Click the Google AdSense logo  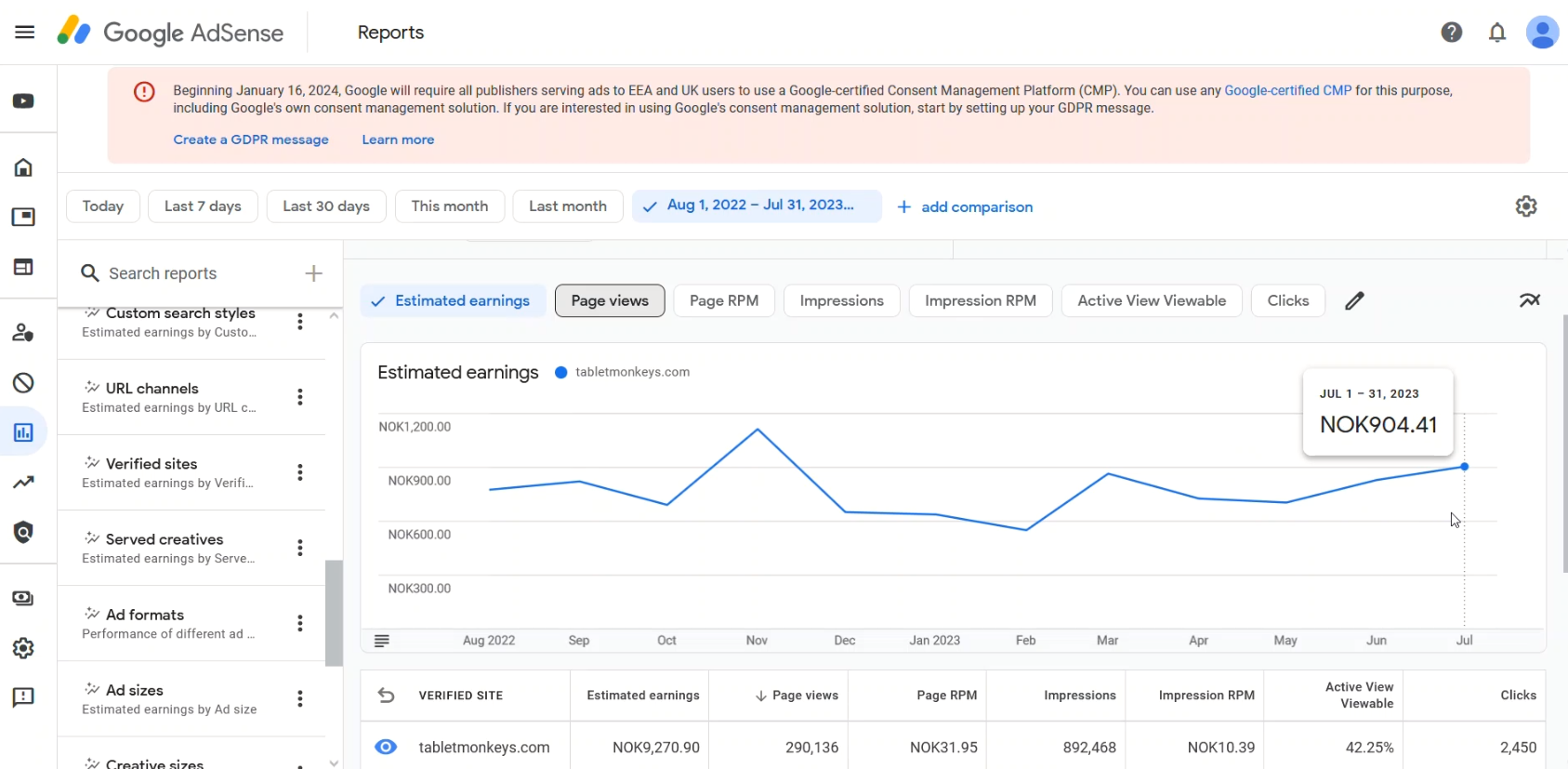170,33
